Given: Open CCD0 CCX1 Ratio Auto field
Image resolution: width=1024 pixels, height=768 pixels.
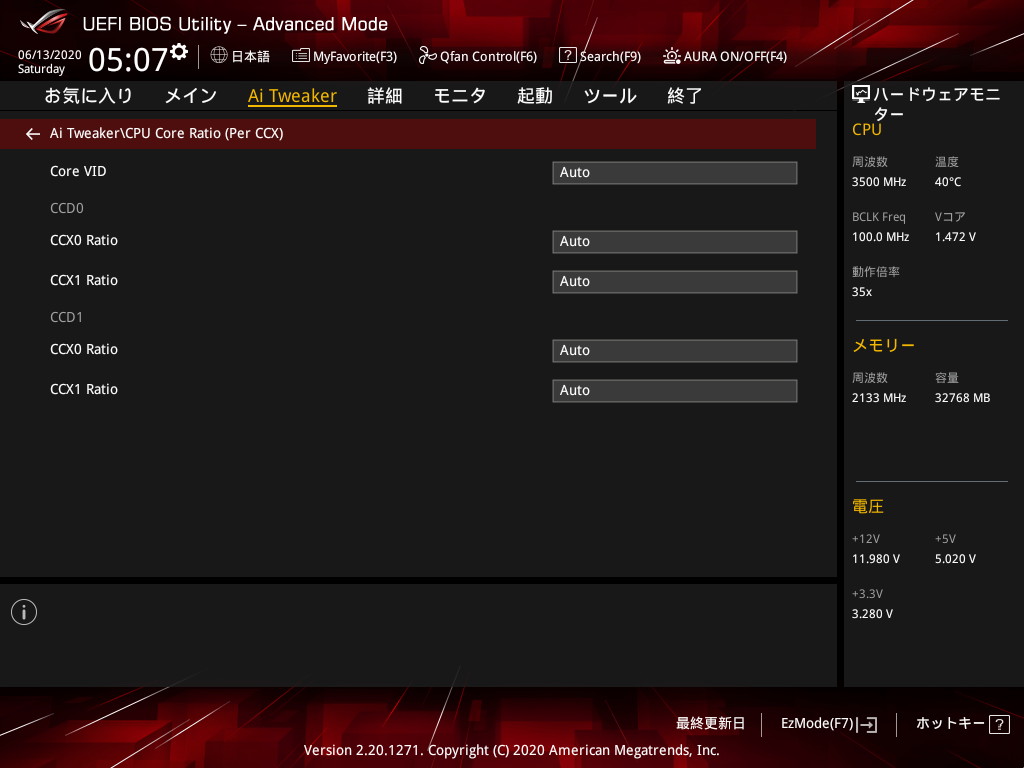Looking at the screenshot, I should pyautogui.click(x=675, y=281).
